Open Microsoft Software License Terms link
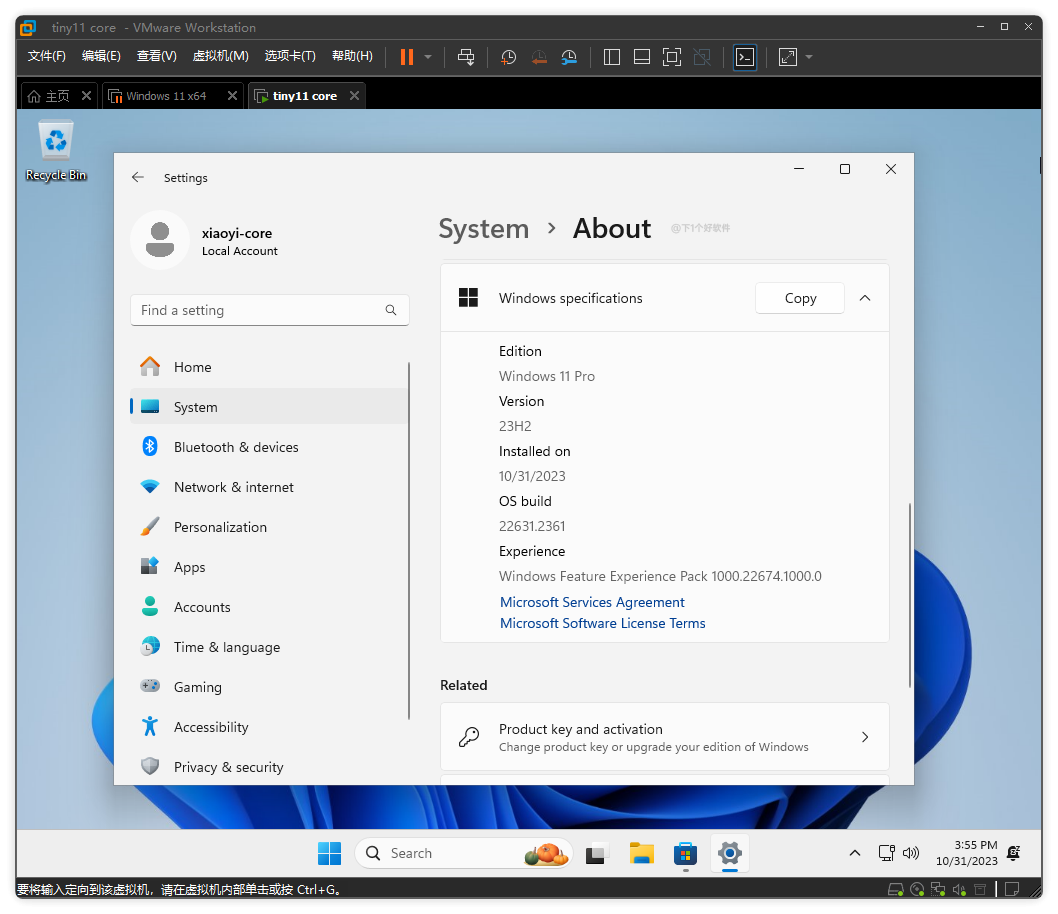 [603, 623]
